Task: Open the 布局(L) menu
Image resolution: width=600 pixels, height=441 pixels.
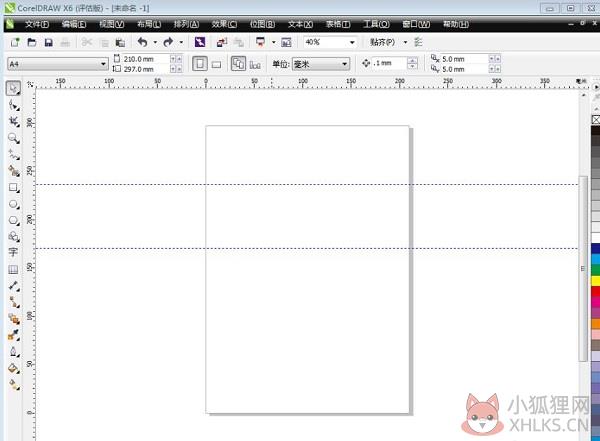Action: click(x=149, y=24)
